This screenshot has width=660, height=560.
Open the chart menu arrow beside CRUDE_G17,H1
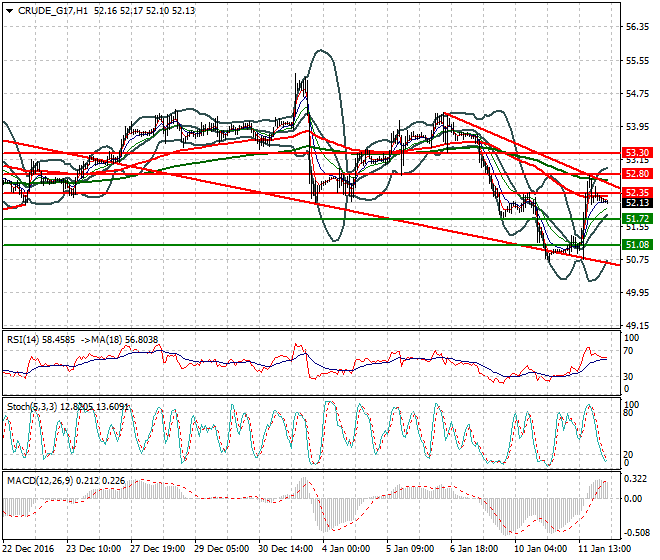click(x=10, y=11)
